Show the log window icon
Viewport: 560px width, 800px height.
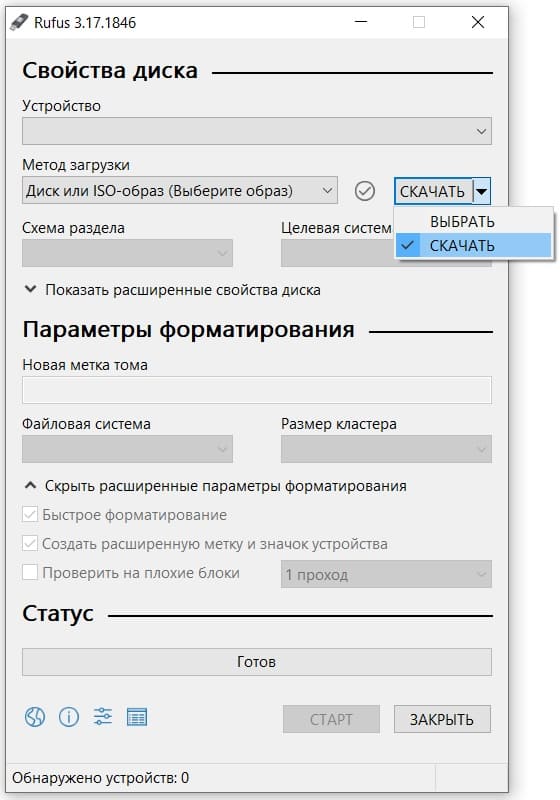137,717
